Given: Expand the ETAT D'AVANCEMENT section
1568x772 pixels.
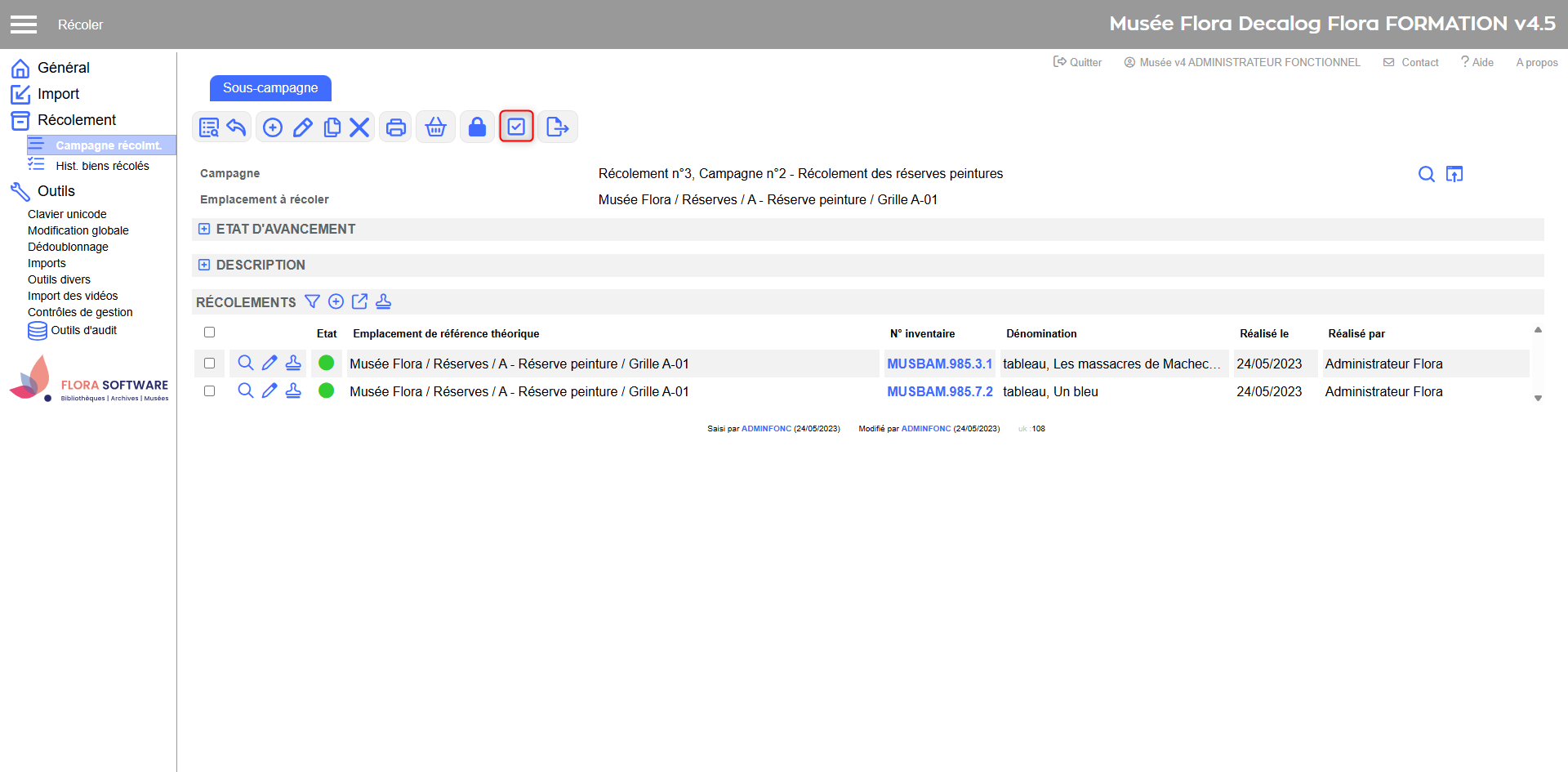Looking at the screenshot, I should [x=204, y=230].
